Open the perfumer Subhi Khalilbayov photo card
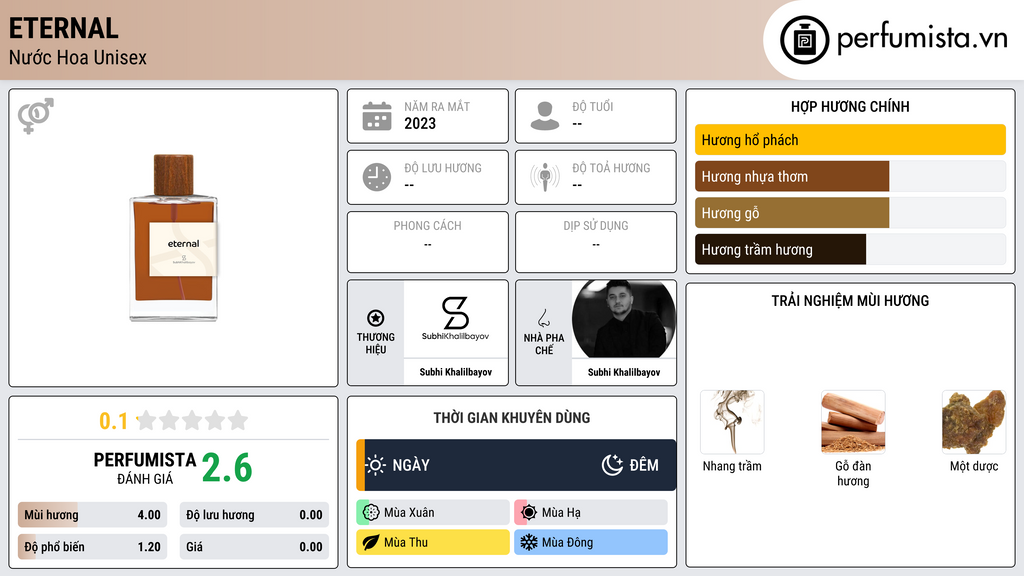 [624, 332]
